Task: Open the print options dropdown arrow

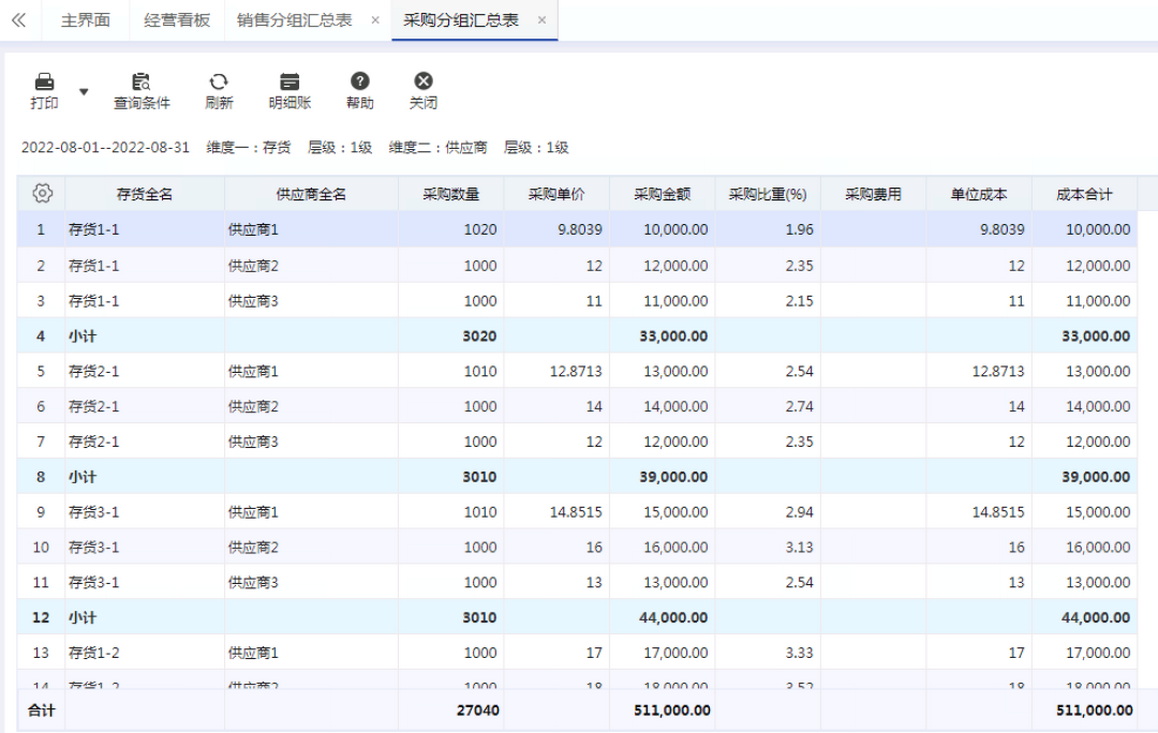Action: [x=84, y=92]
